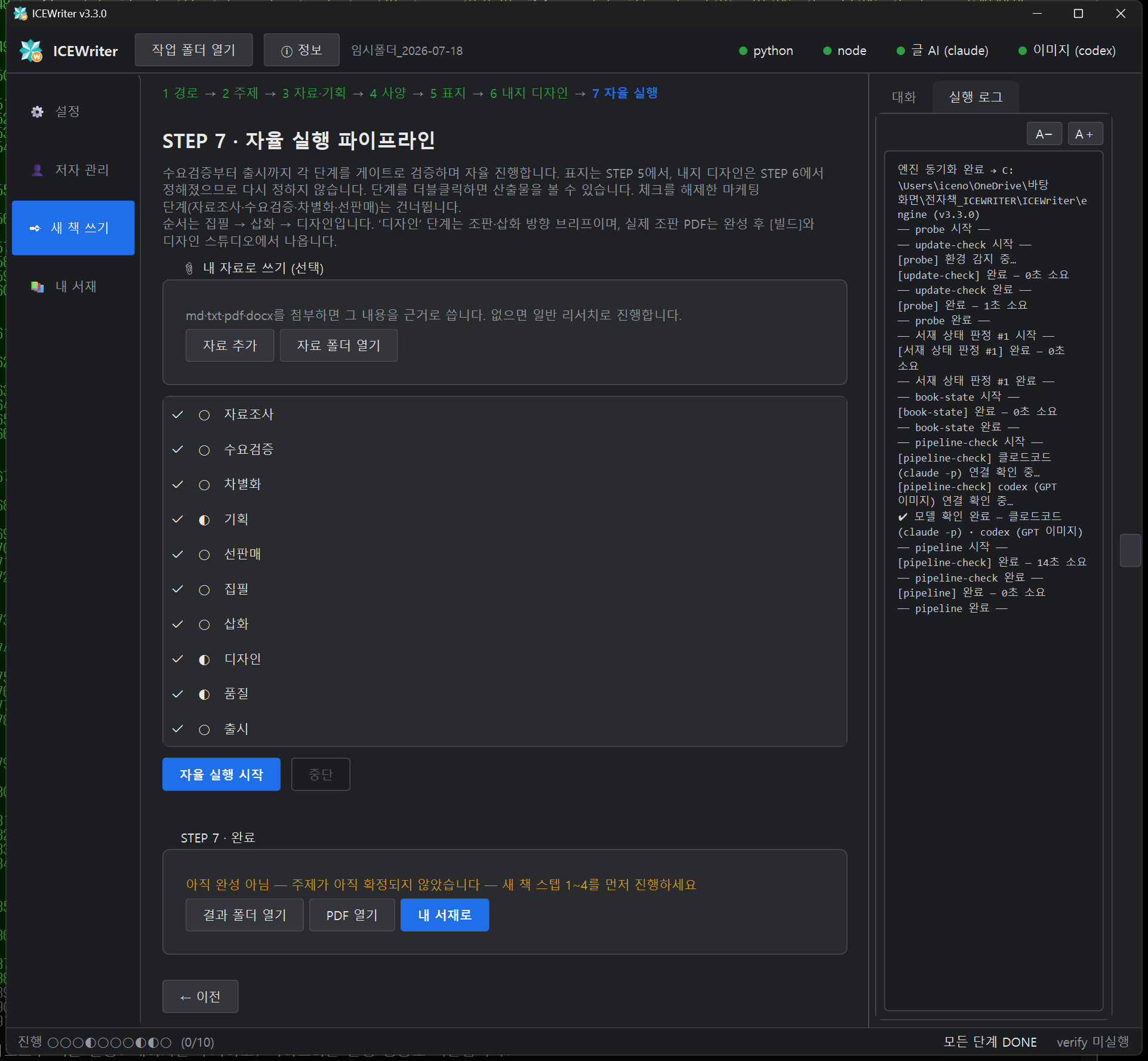1148x1061 pixels.
Task: Click the green 이미지 (codex) status dot
Action: coord(1023,51)
